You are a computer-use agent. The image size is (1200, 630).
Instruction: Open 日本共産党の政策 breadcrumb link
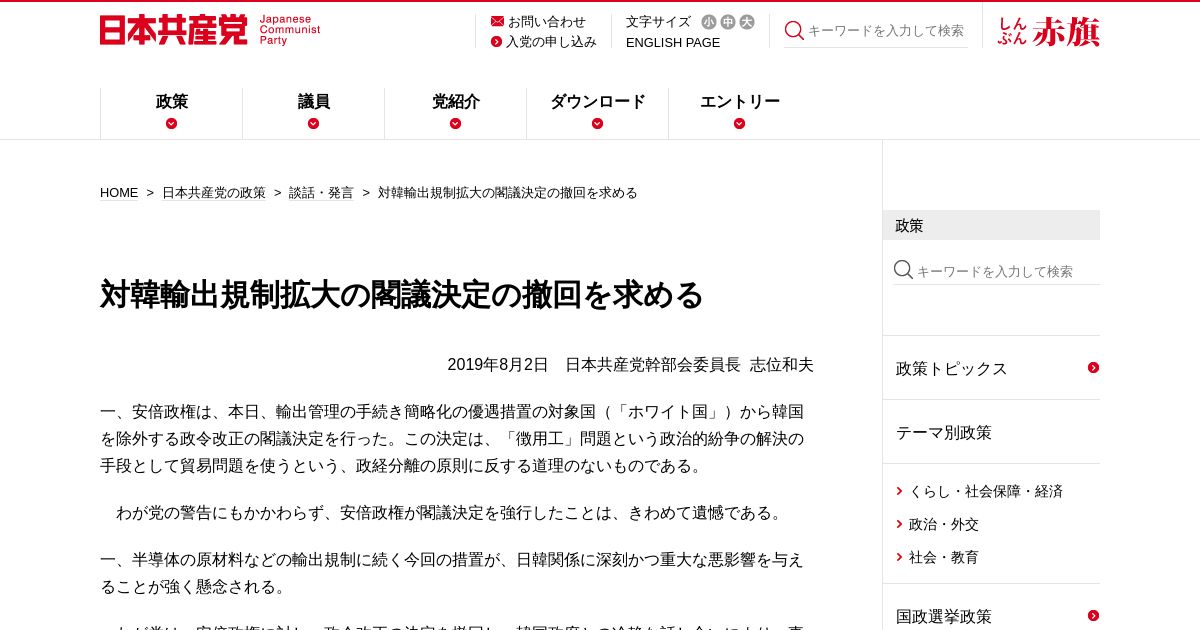coord(214,193)
